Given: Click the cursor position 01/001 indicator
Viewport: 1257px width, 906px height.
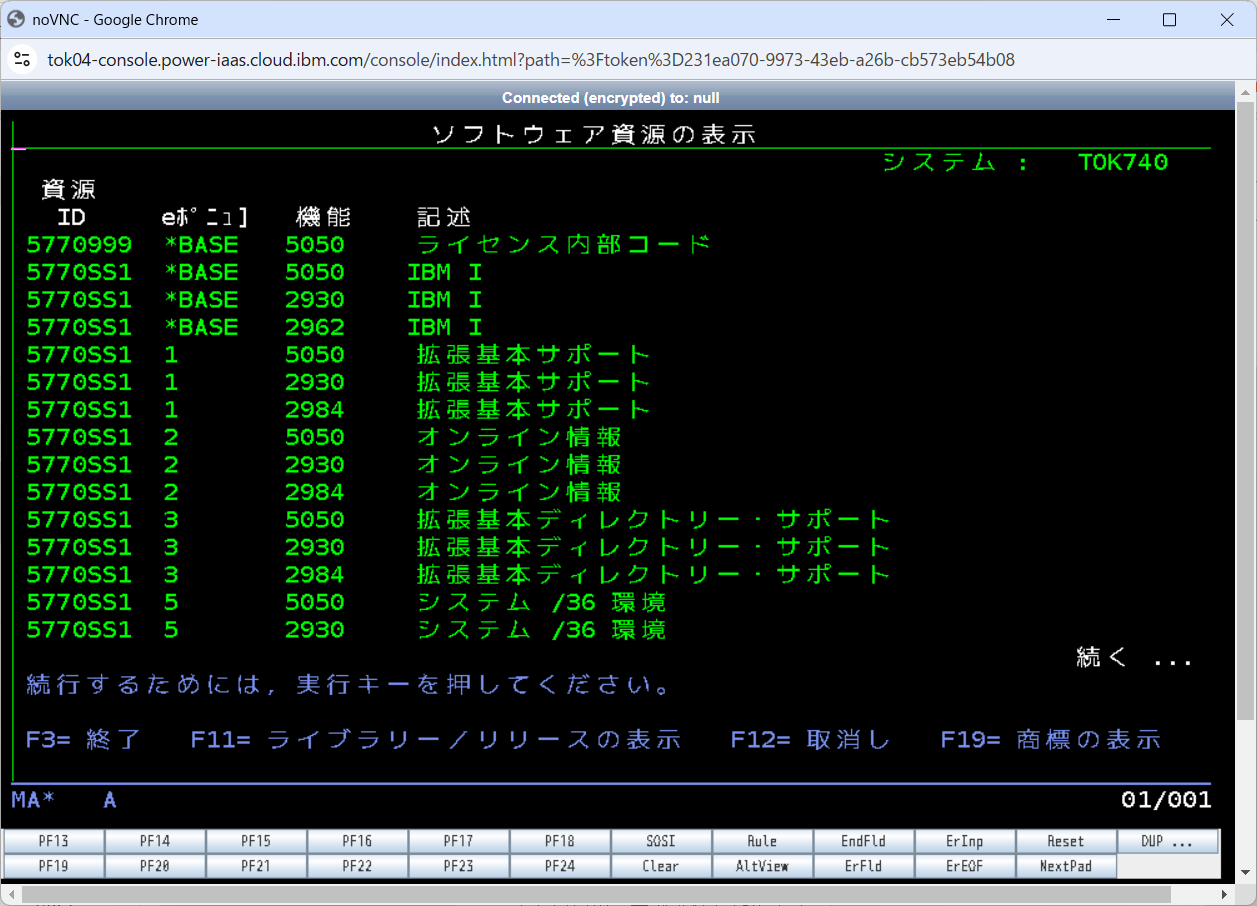Looking at the screenshot, I should coord(1166,800).
